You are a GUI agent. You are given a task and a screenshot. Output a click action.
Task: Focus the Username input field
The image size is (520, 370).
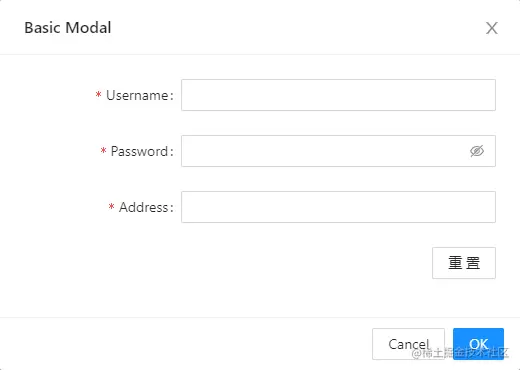(x=338, y=95)
